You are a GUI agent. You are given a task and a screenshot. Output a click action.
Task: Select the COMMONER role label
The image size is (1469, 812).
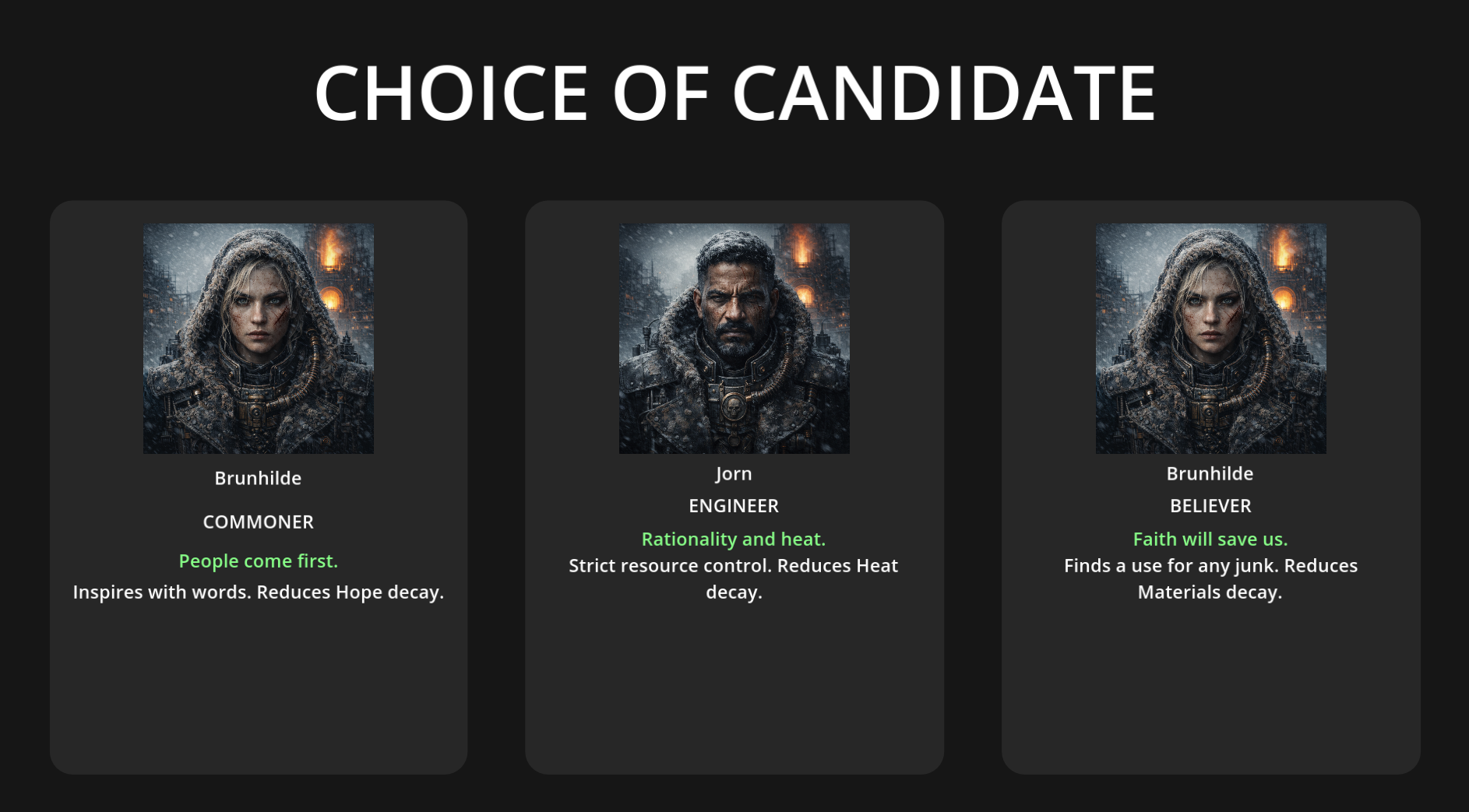tap(258, 522)
